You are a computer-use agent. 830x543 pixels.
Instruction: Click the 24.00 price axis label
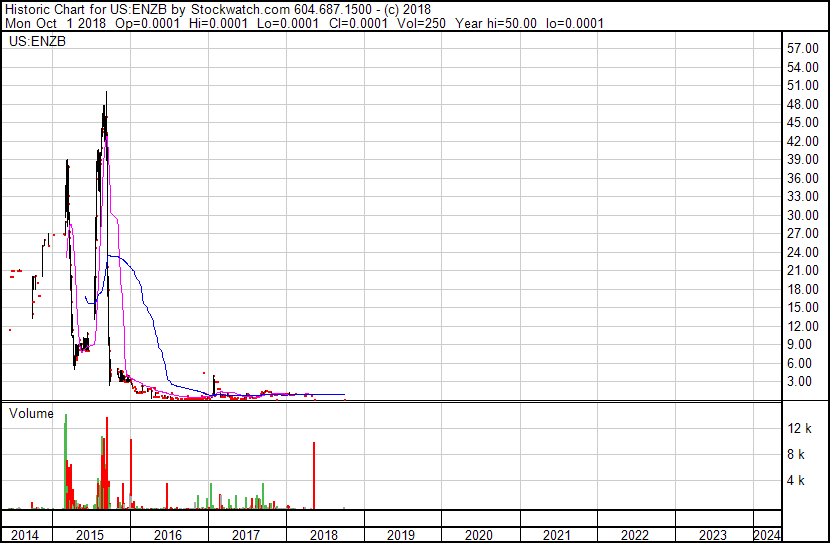(803, 252)
